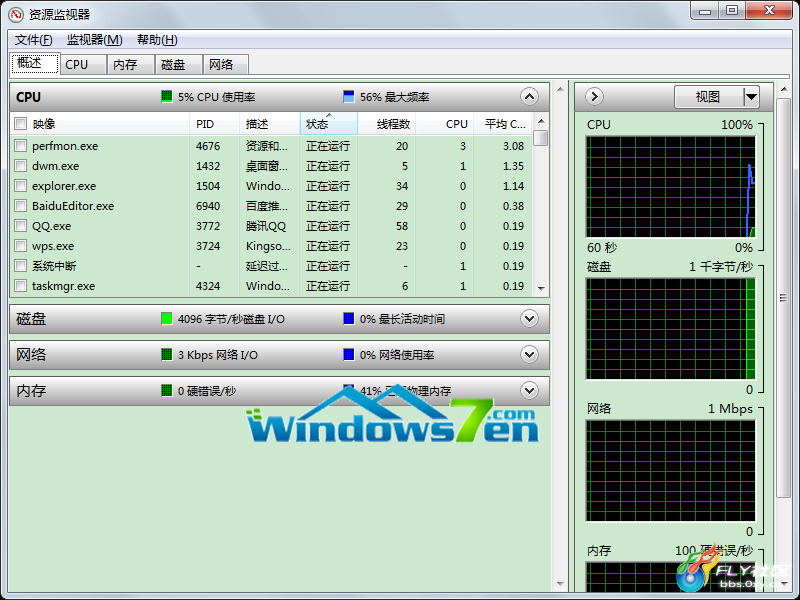
Task: Click the 3.08 average CPU value
Action: click(x=513, y=146)
